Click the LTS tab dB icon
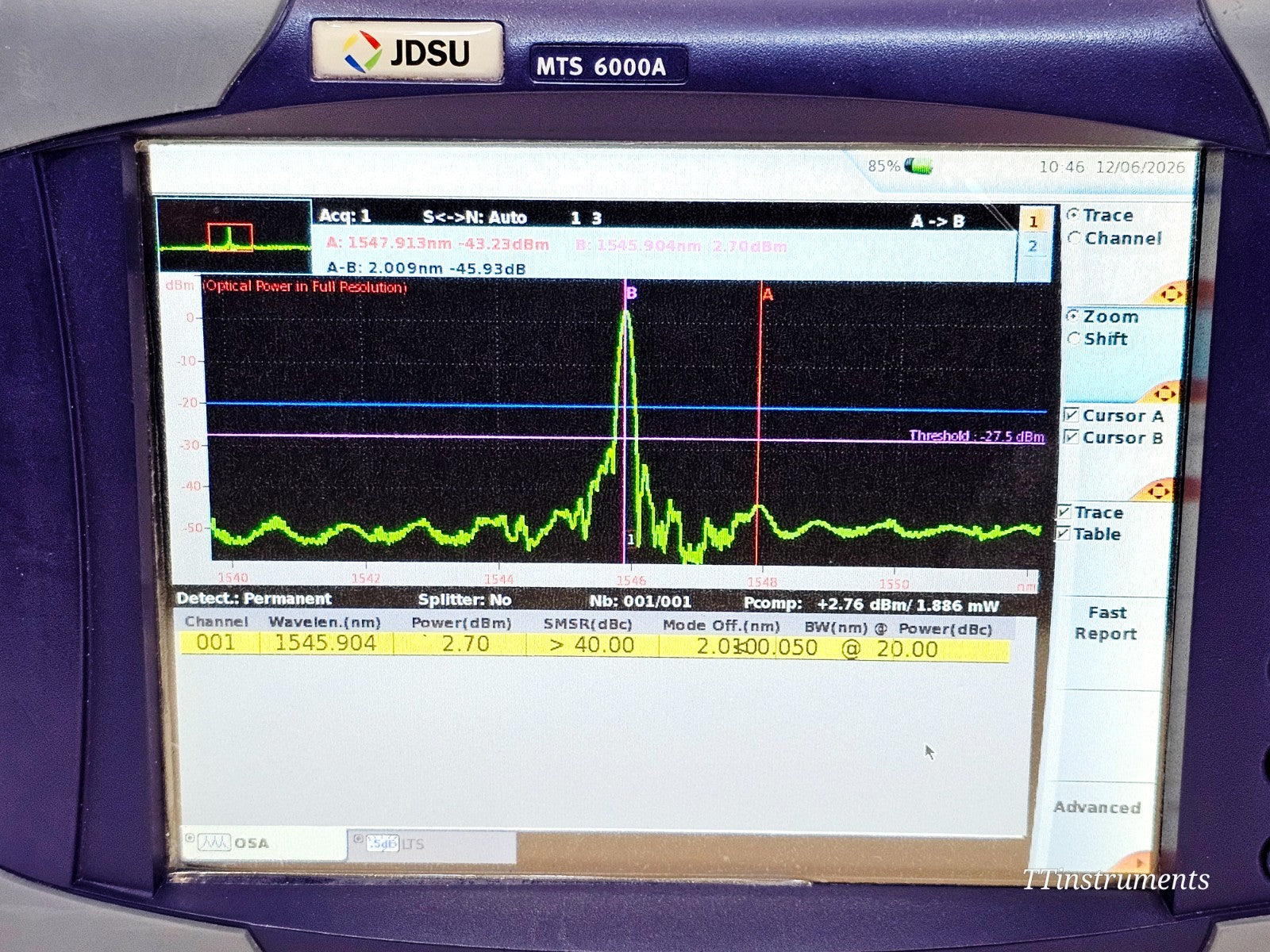The image size is (1270, 952). pyautogui.click(x=384, y=845)
